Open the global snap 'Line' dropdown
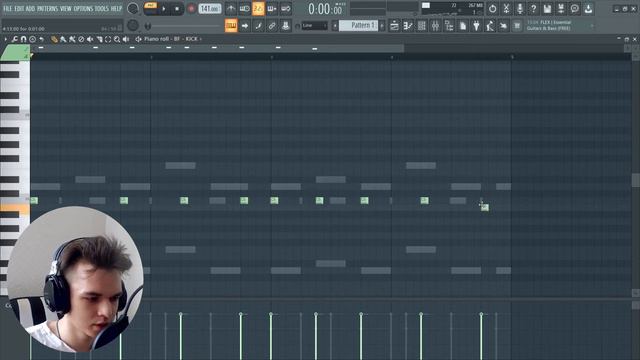 tap(314, 26)
